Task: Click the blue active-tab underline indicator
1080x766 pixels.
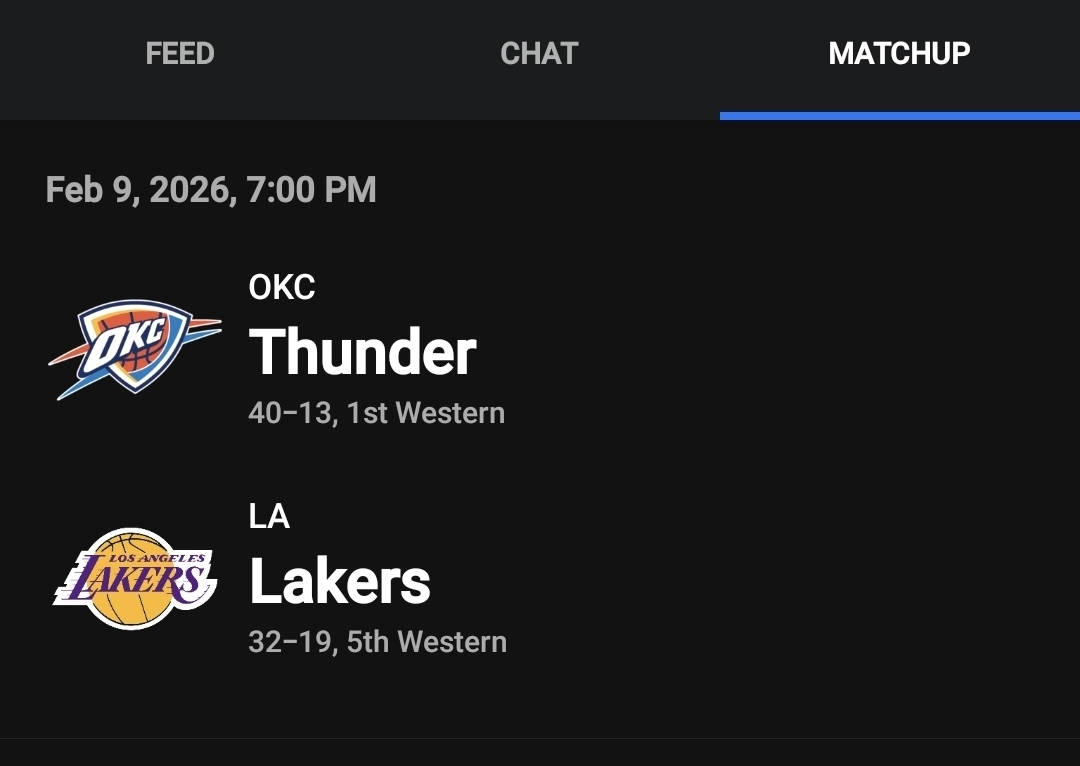Action: 899,116
